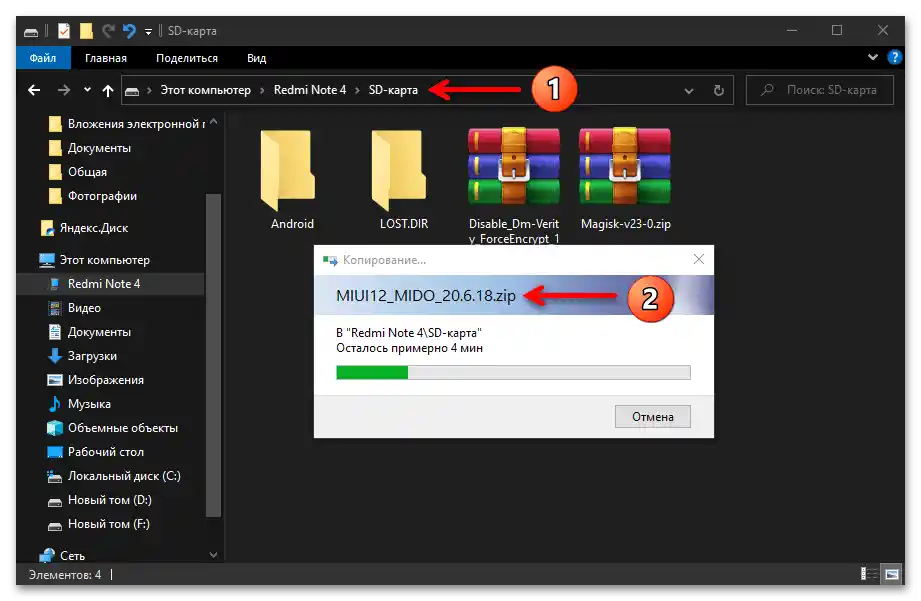Screen dimensions: 921x601
Task: Click the sidebar scroll up arrow
Action: [x=213, y=122]
